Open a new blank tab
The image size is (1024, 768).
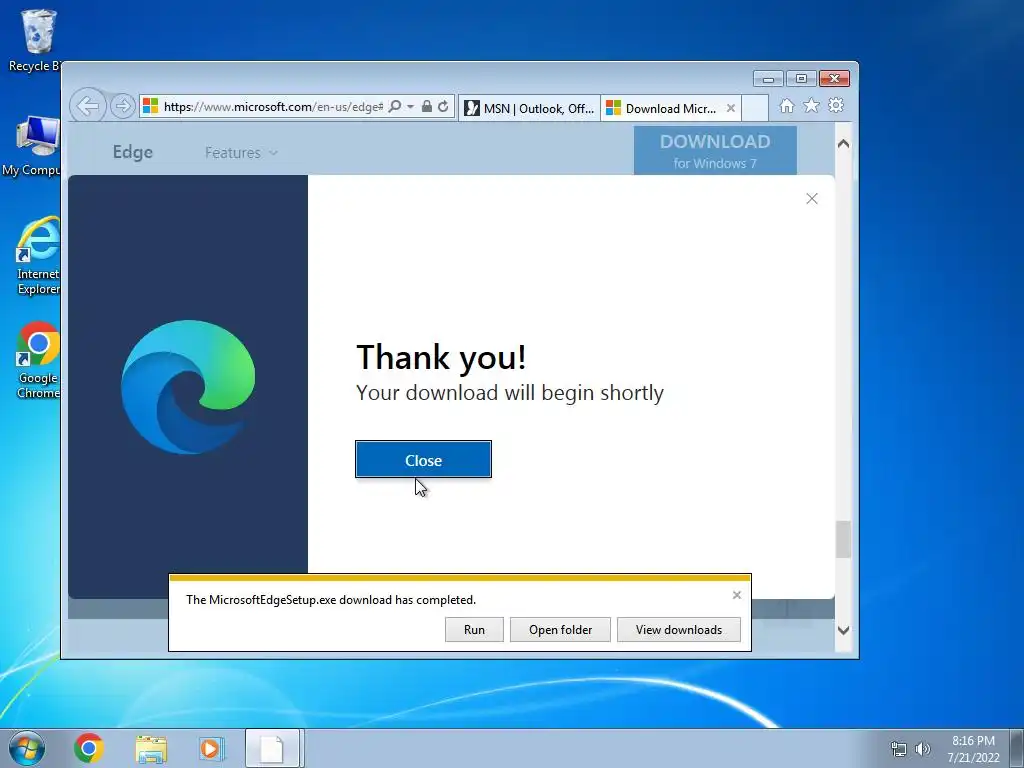tap(755, 108)
